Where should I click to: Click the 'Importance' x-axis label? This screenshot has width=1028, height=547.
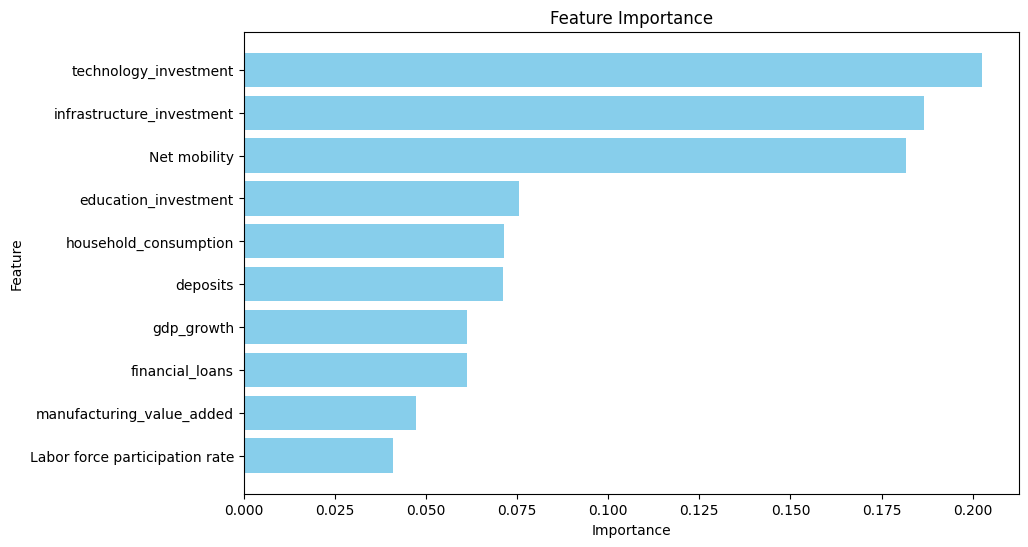click(631, 530)
